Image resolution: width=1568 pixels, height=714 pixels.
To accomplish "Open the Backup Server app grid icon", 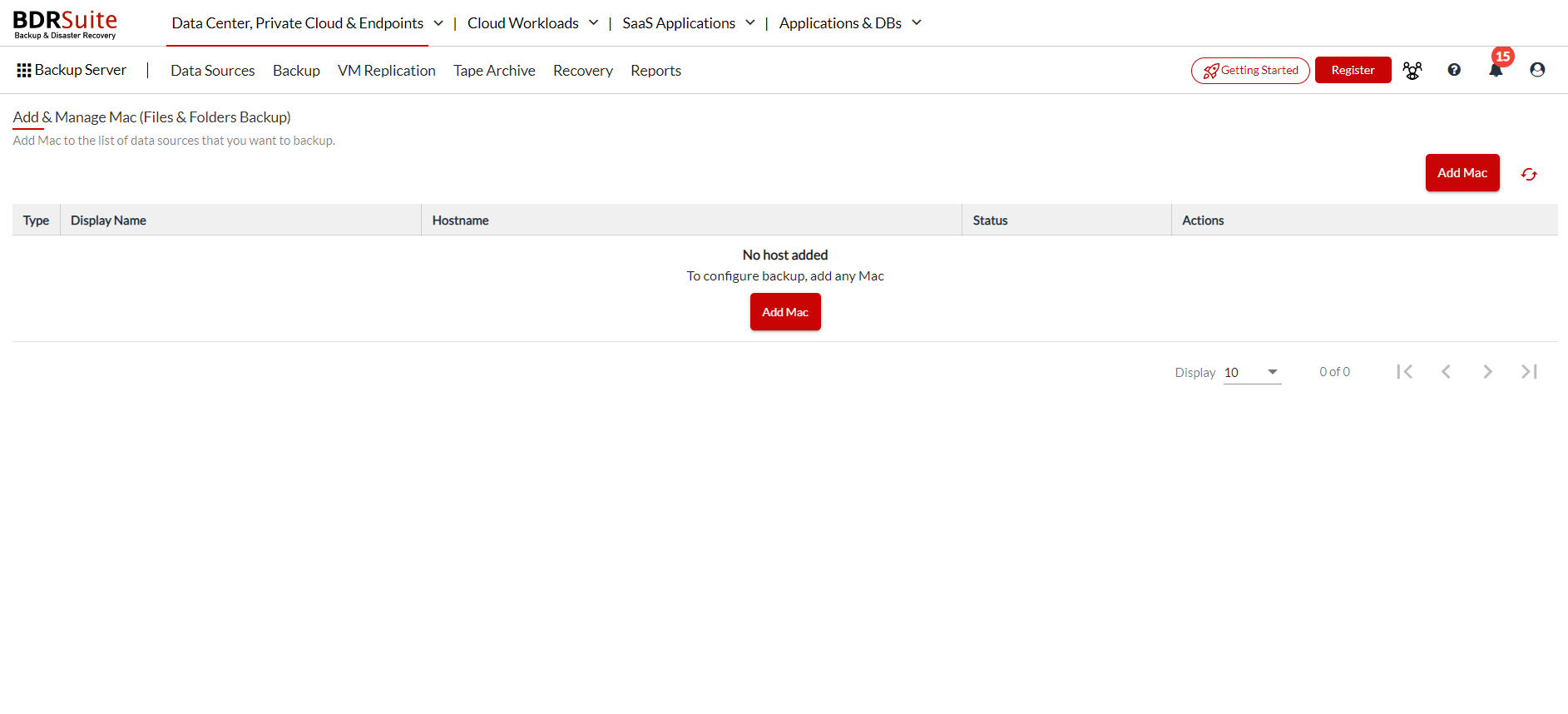I will tap(24, 71).
